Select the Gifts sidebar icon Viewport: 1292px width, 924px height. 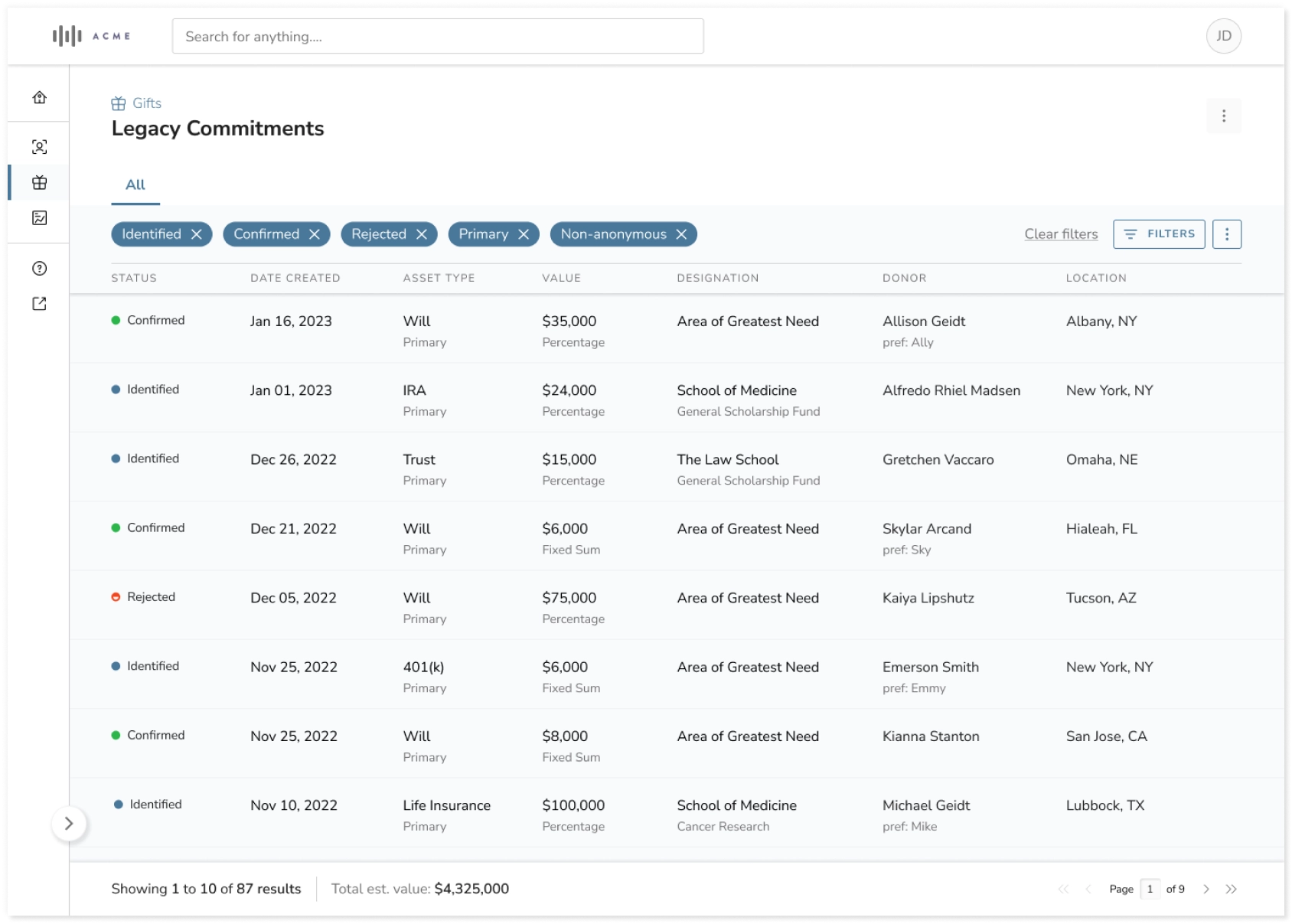(x=40, y=182)
